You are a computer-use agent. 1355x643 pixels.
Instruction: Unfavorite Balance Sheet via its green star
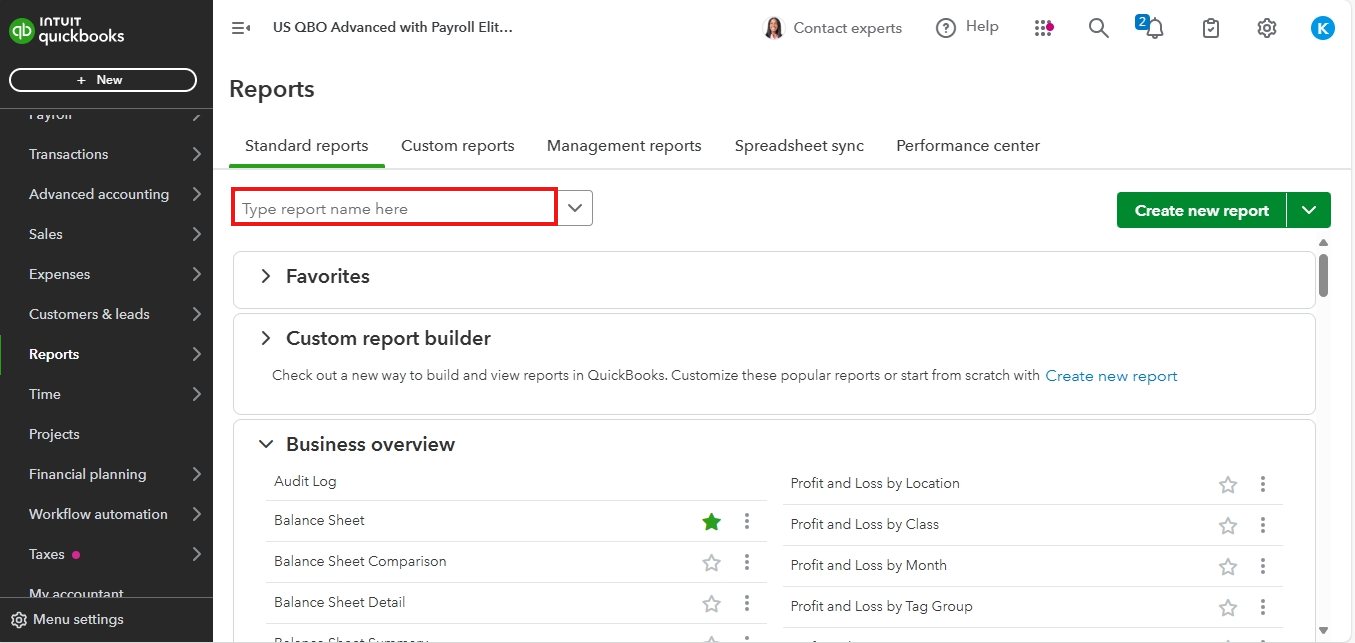tap(711, 521)
